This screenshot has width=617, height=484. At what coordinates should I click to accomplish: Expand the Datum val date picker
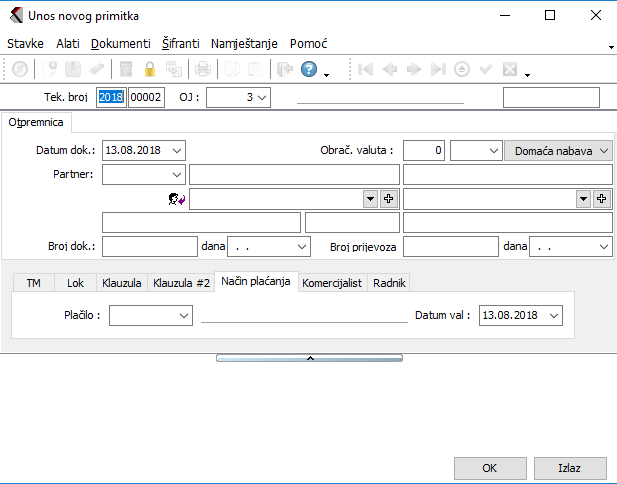[x=554, y=315]
